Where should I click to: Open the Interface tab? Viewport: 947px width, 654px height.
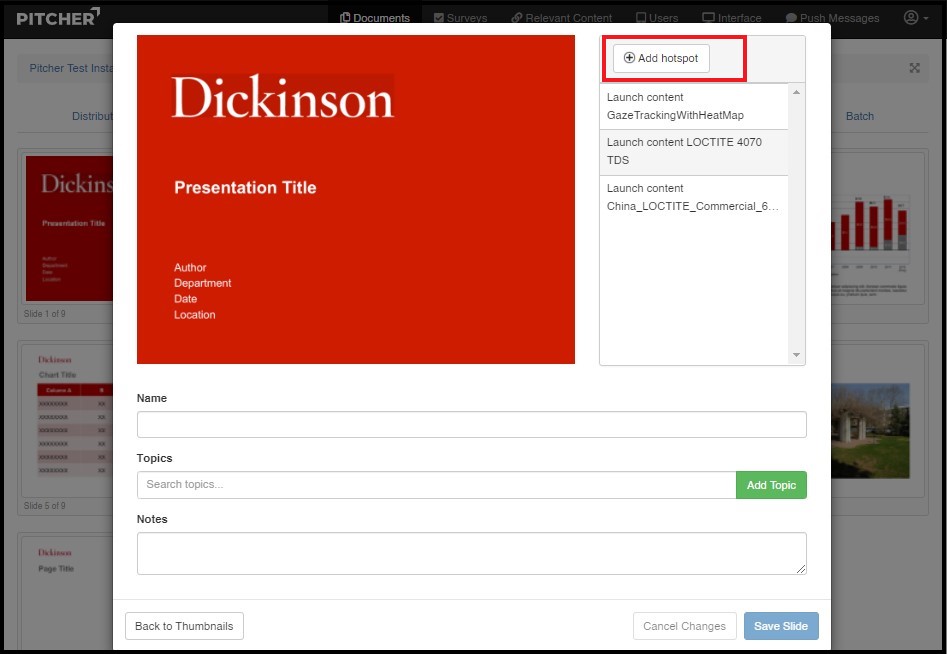pos(731,18)
